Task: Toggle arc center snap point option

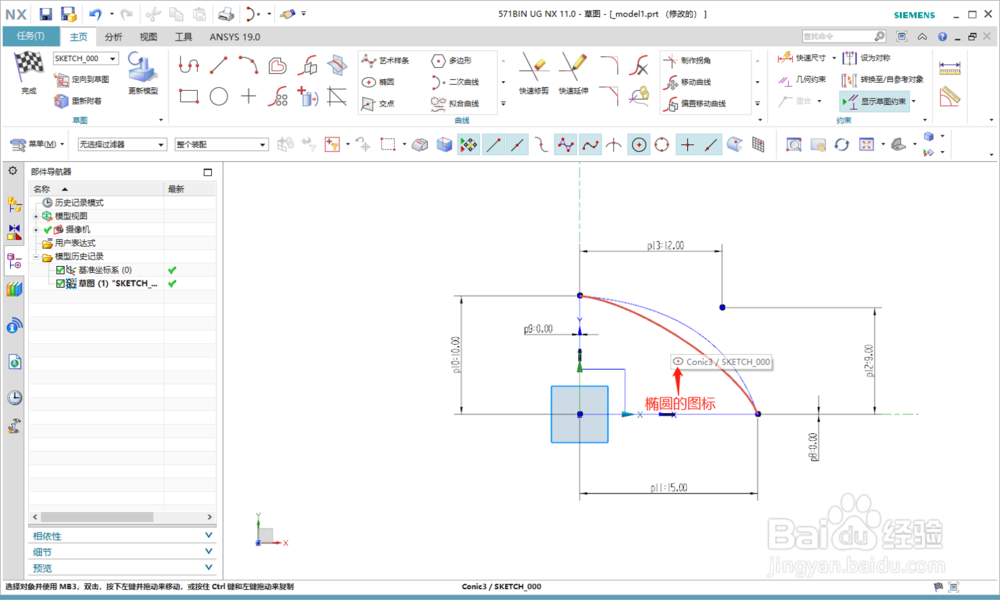Action: (638, 145)
